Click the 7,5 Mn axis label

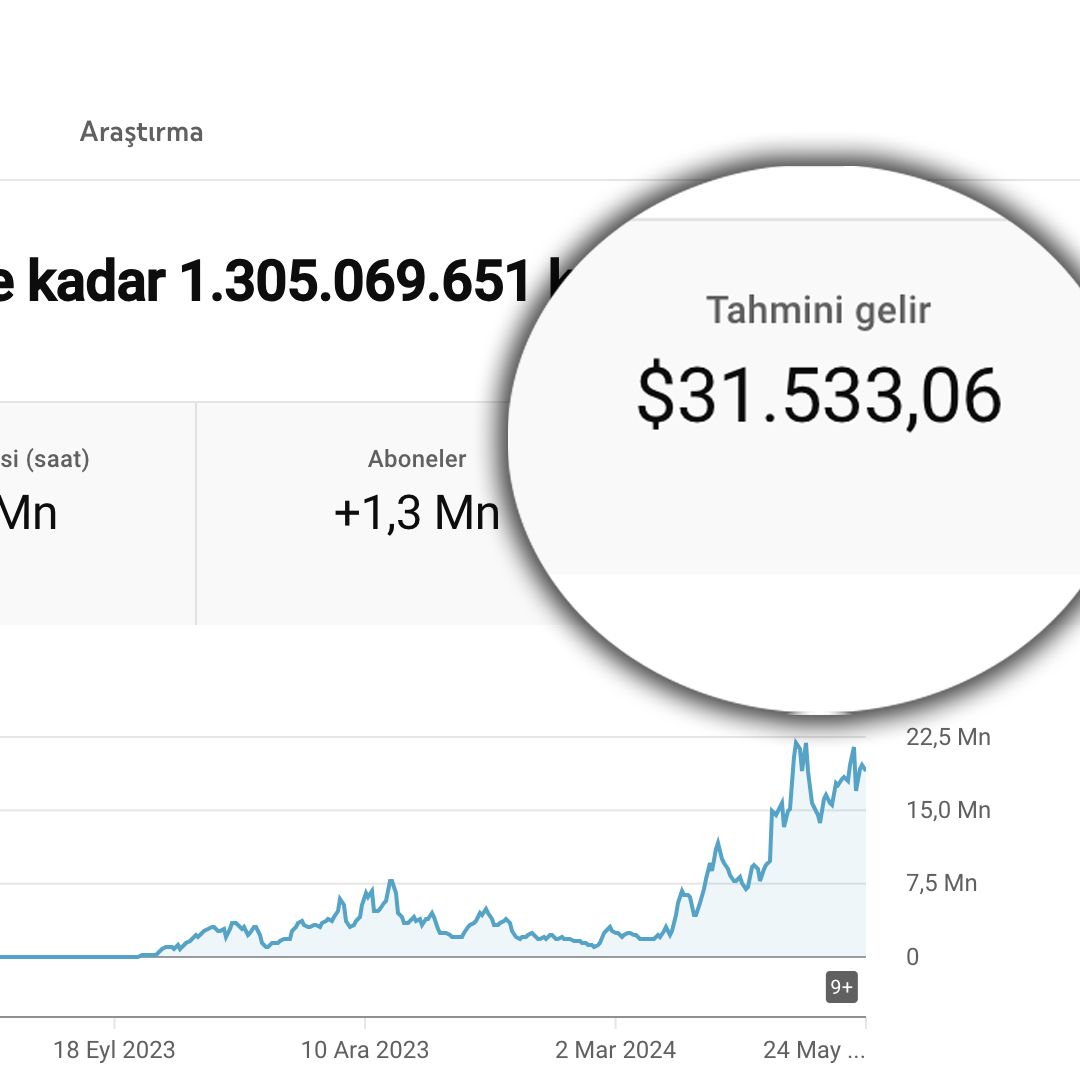tap(942, 883)
